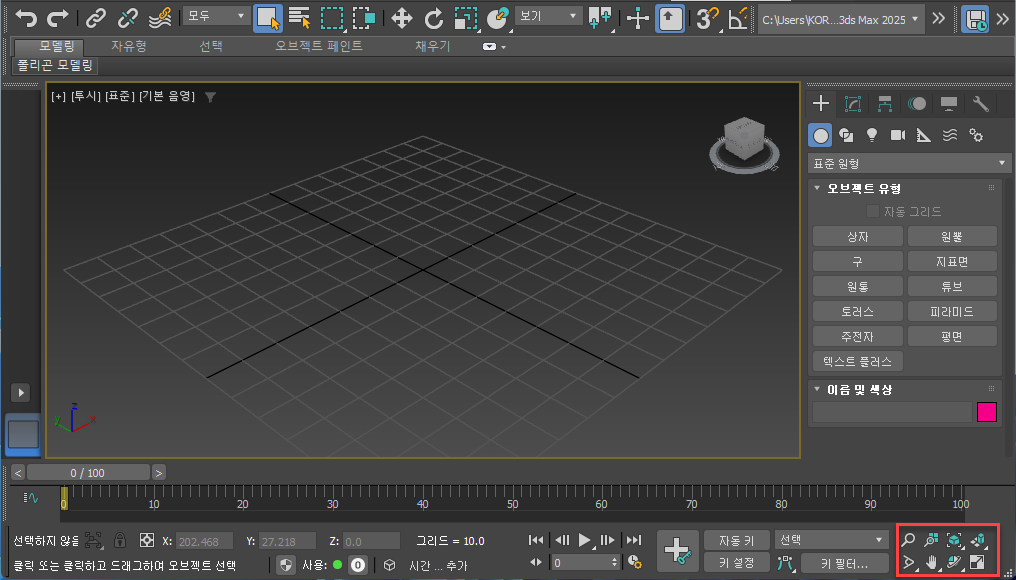The width and height of the screenshot is (1016, 580).
Task: Open the 표준 원형 primitives dropdown
Action: [909, 163]
